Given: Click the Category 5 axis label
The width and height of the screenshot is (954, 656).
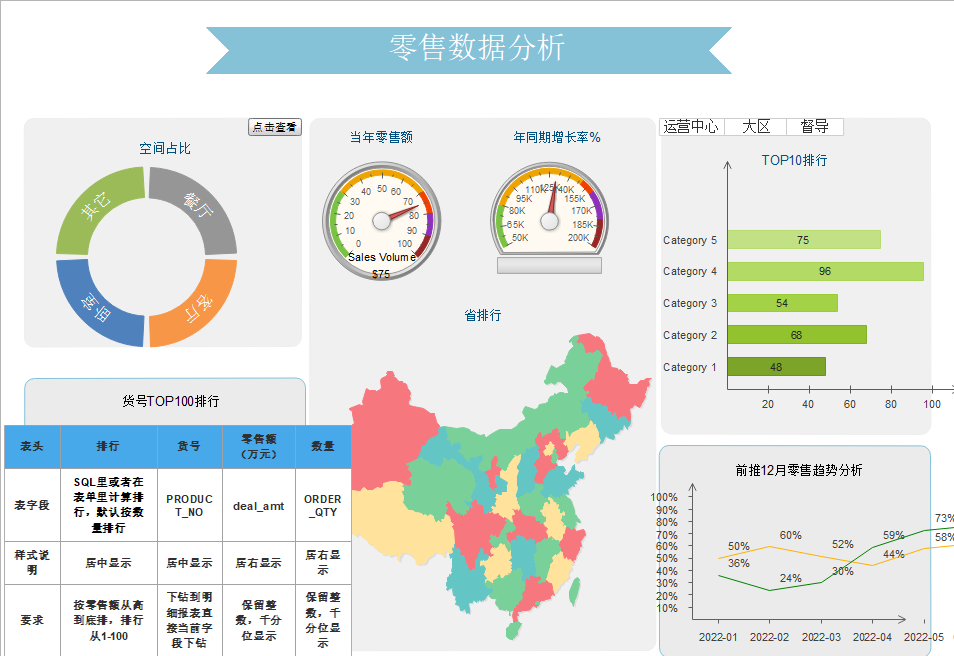Looking at the screenshot, I should tap(690, 240).
